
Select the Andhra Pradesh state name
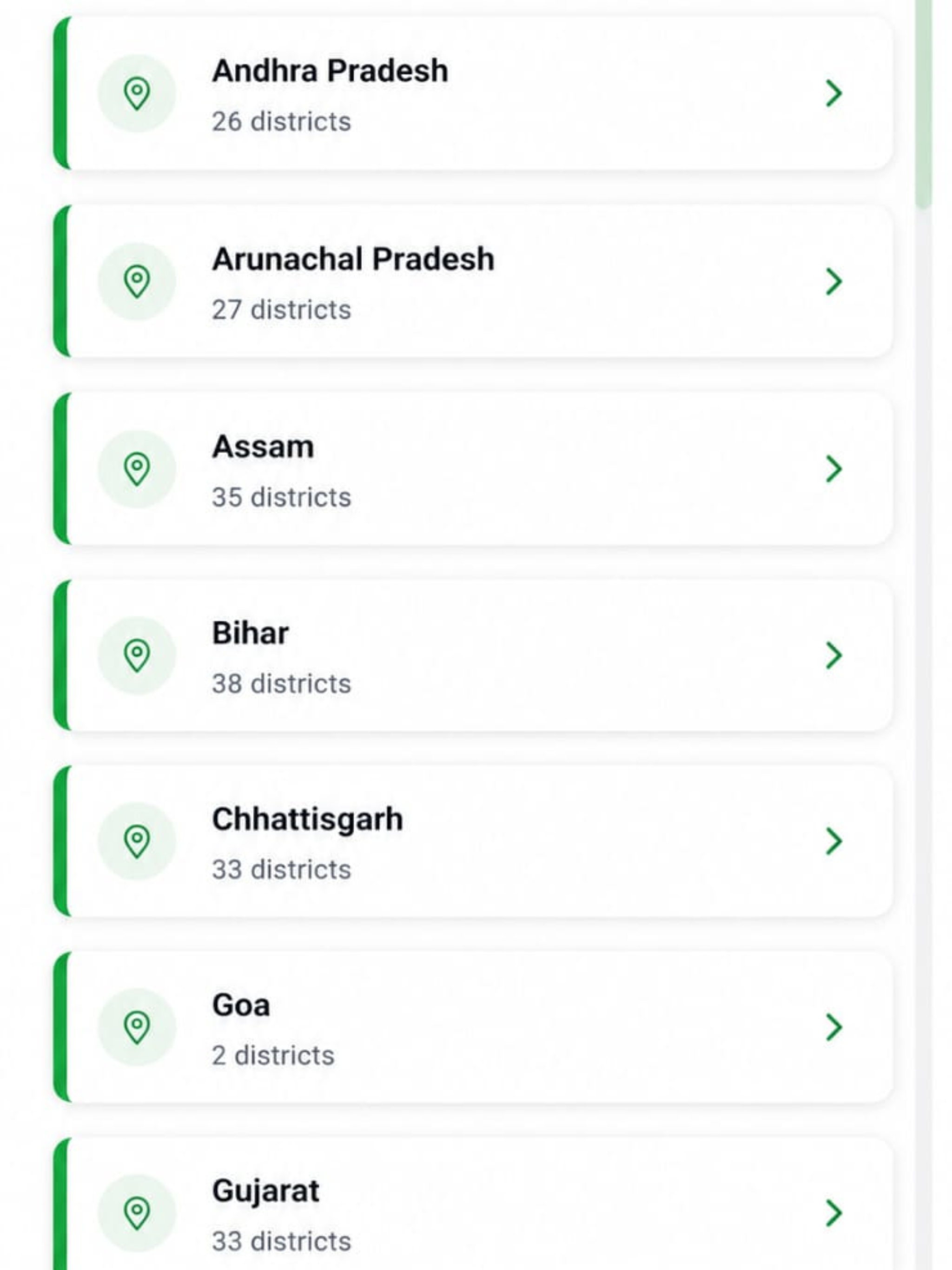coord(330,71)
